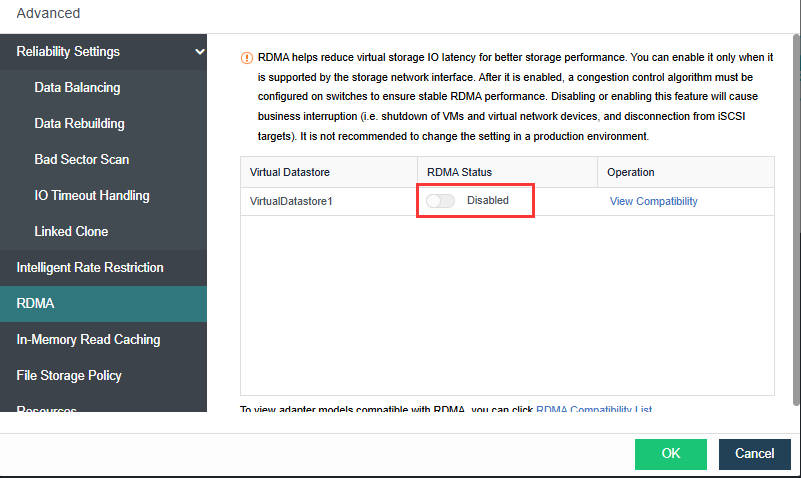801x478 pixels.
Task: Collapse the Reliability Settings chevron arrow
Action: (201, 52)
